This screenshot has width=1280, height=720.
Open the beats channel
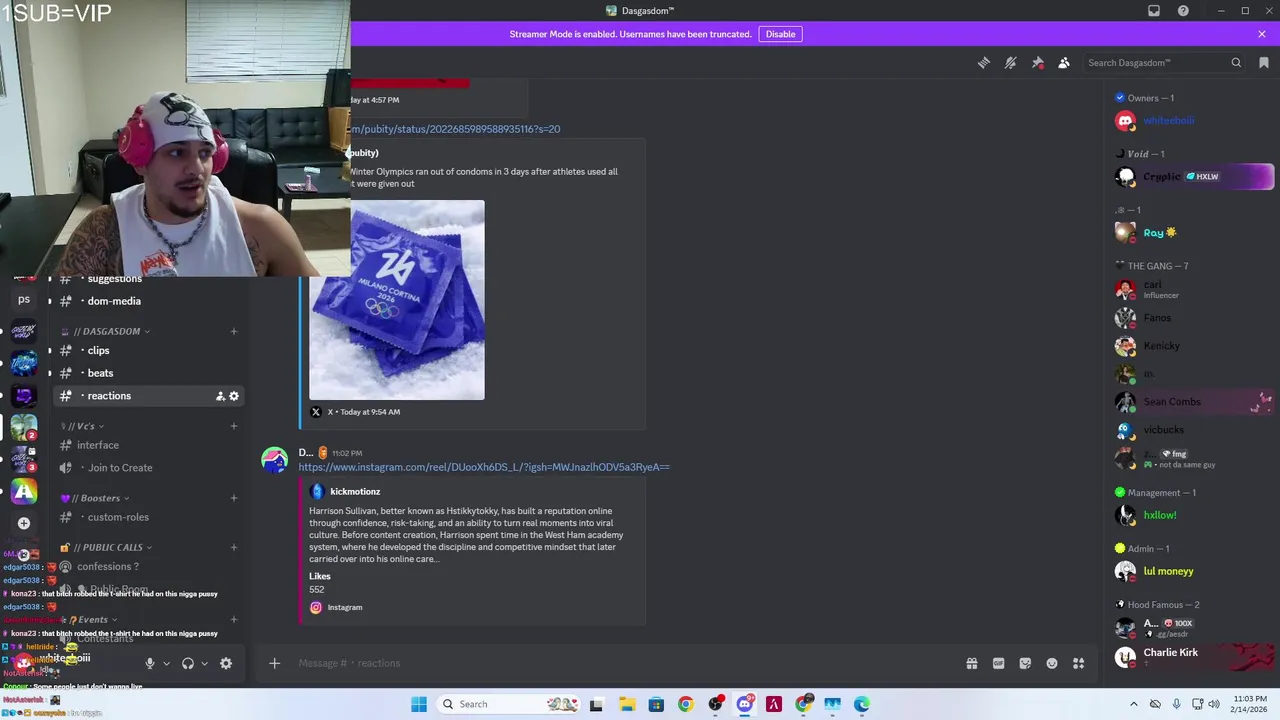pos(148,373)
